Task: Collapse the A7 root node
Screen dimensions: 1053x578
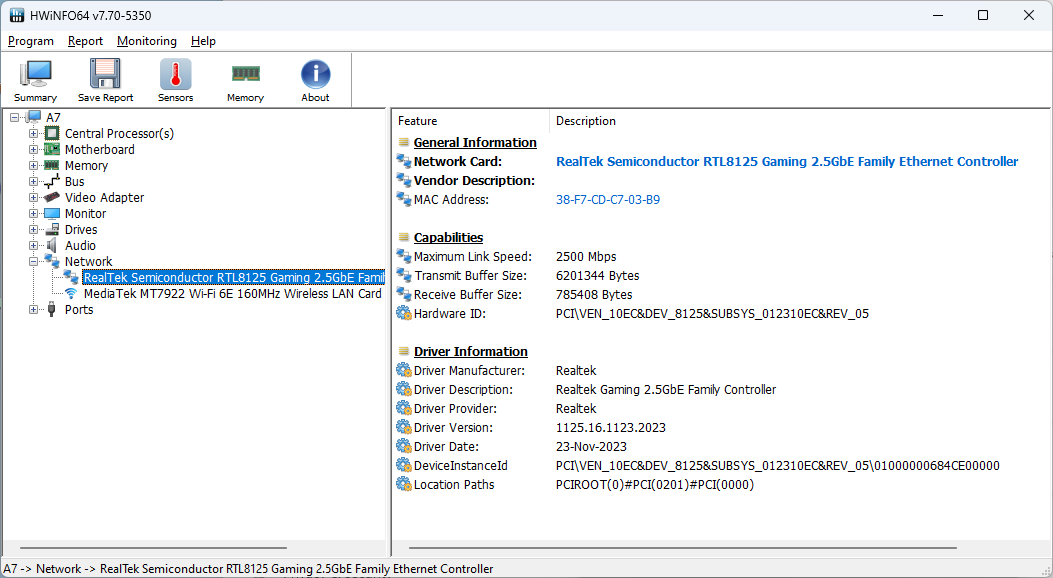Action: point(15,117)
